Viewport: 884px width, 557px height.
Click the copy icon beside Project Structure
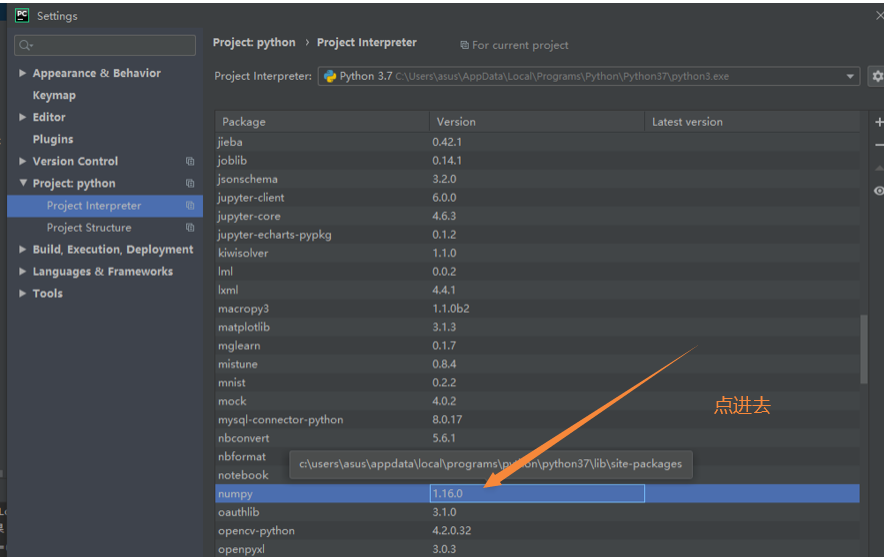coord(190,227)
